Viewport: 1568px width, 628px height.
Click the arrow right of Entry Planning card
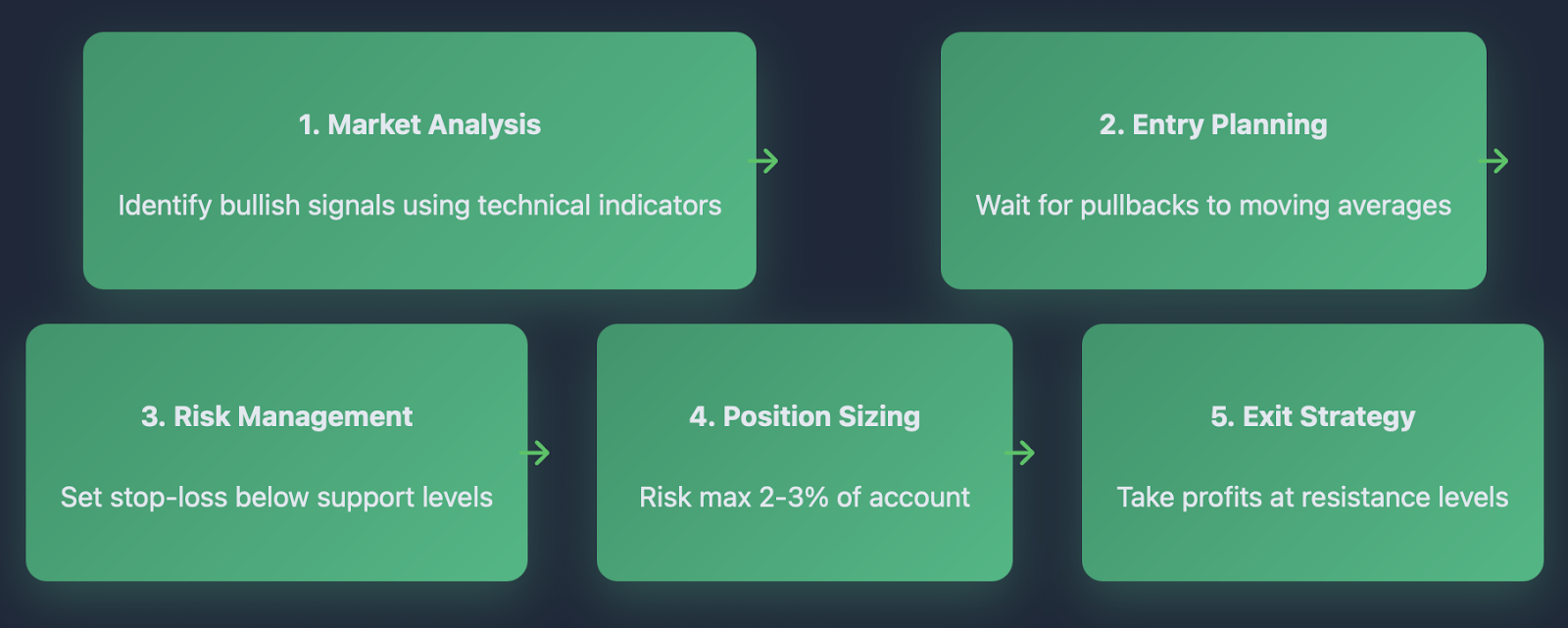tap(1494, 161)
